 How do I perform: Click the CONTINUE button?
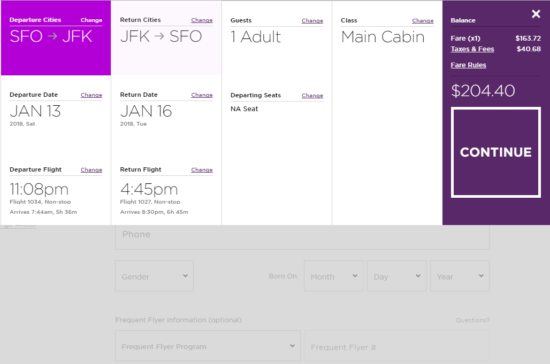[496, 153]
